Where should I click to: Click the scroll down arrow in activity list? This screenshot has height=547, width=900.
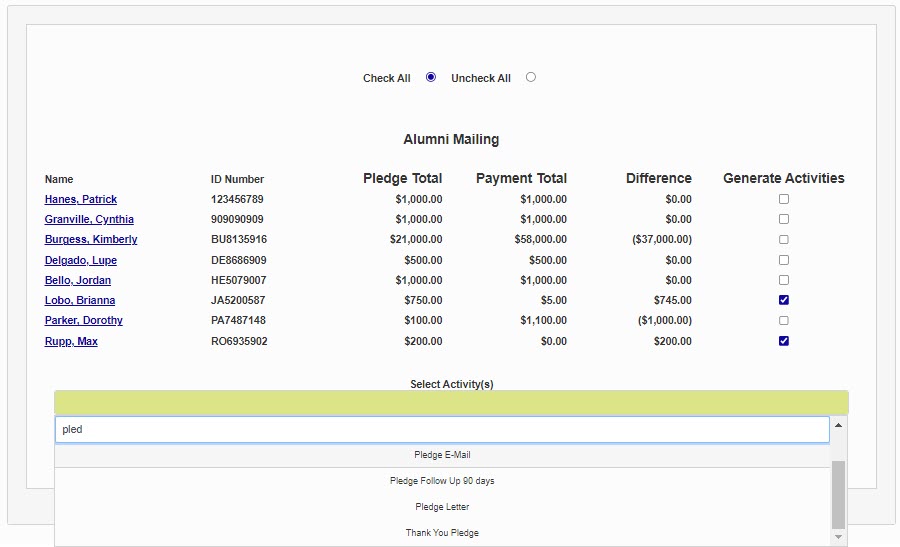[838, 538]
